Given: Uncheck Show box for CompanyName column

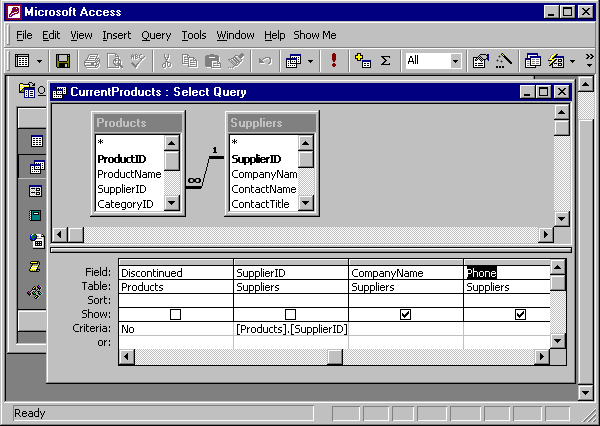Looking at the screenshot, I should point(405,315).
